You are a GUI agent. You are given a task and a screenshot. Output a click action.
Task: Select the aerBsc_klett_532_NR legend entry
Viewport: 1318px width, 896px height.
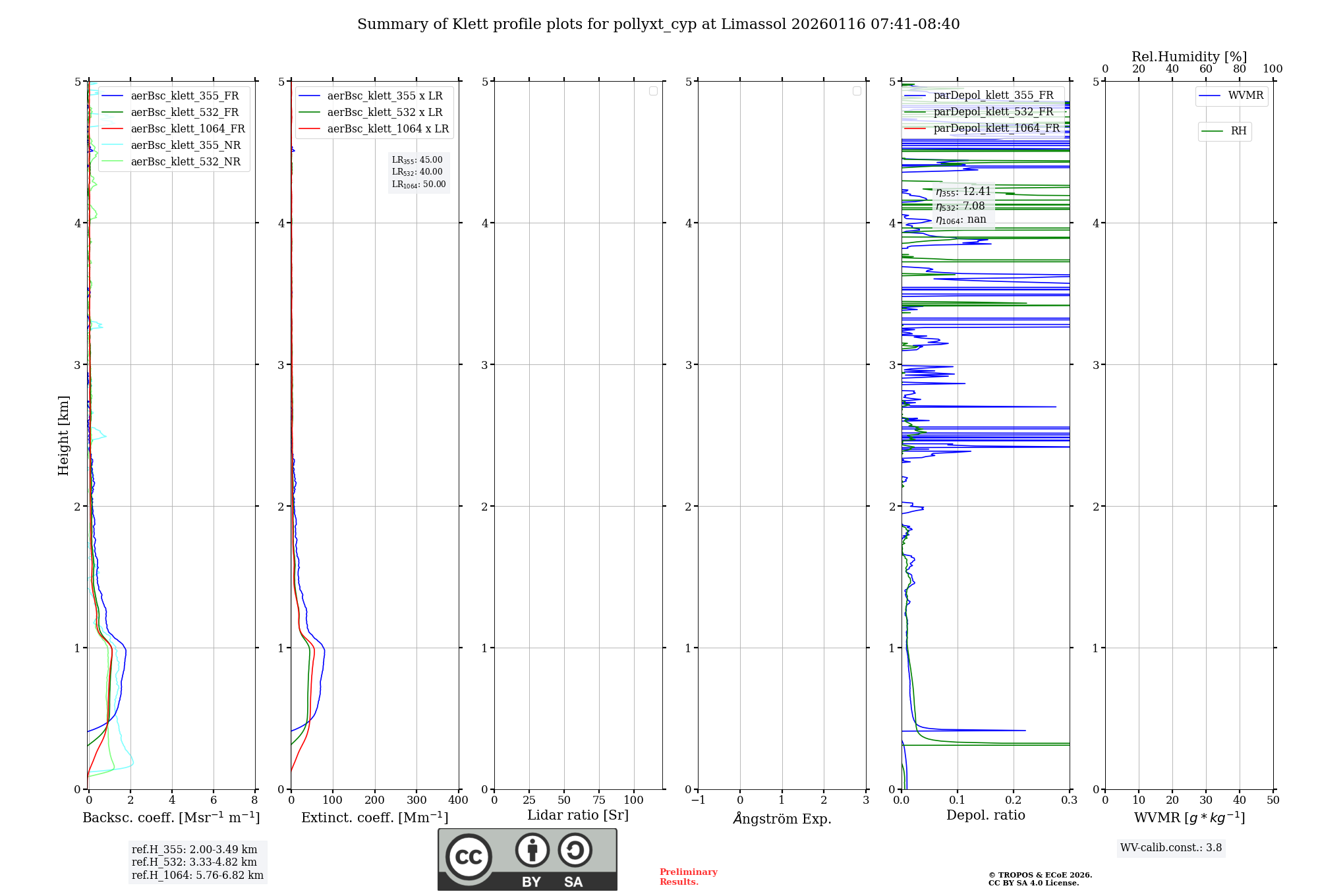[x=185, y=162]
